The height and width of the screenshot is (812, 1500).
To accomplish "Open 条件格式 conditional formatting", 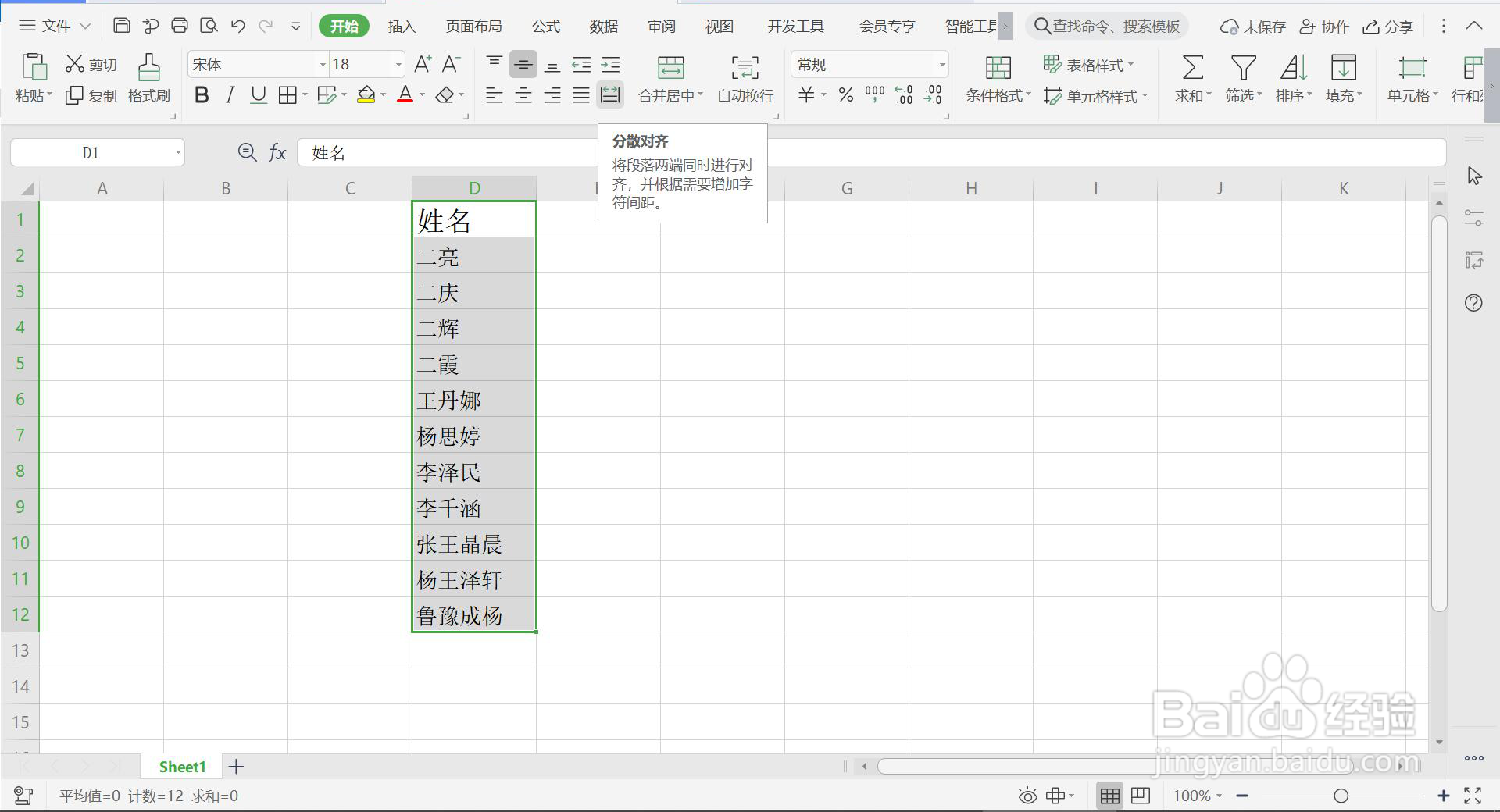I will tap(998, 78).
